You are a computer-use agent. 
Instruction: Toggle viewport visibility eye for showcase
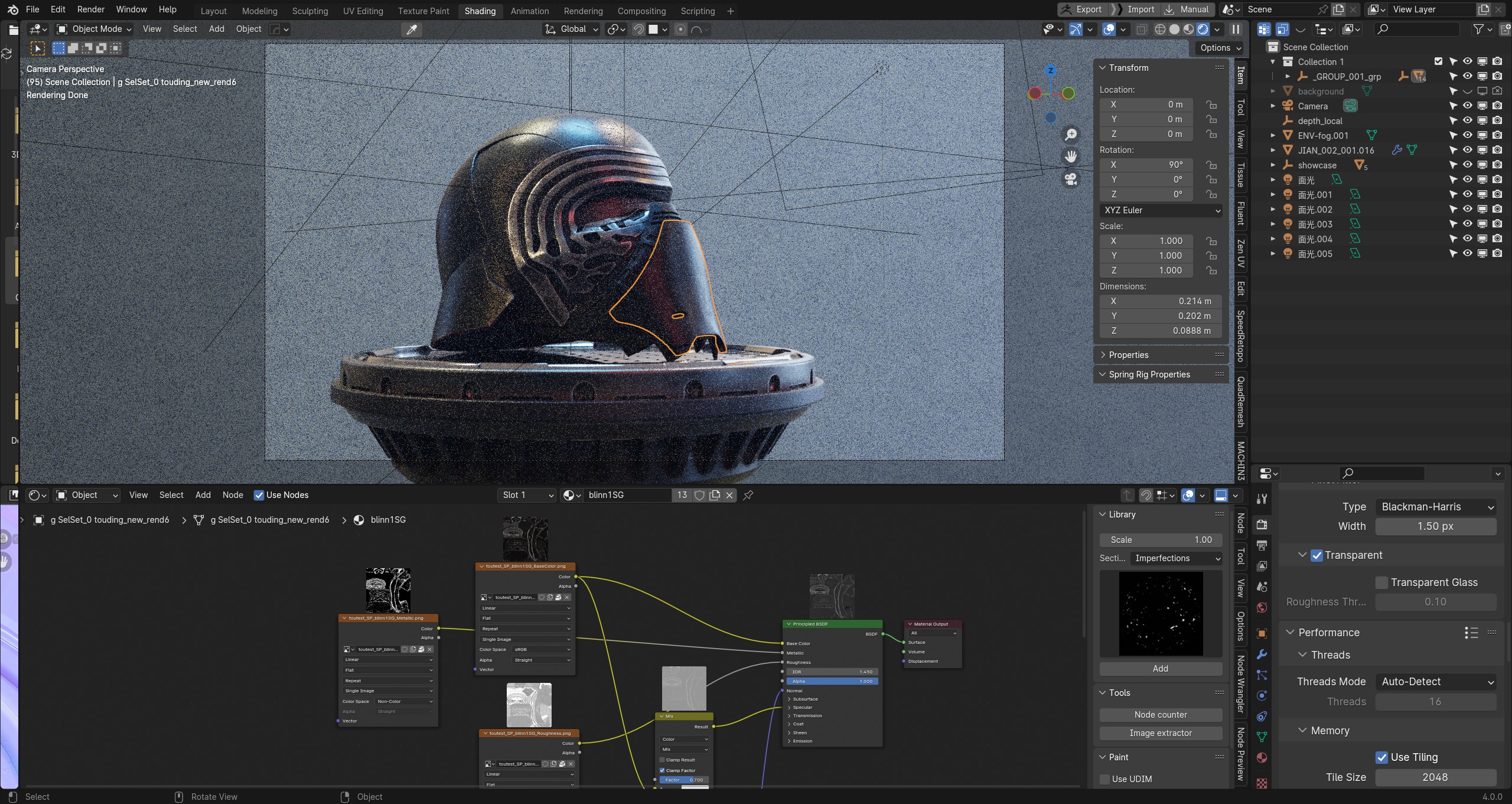(x=1467, y=165)
